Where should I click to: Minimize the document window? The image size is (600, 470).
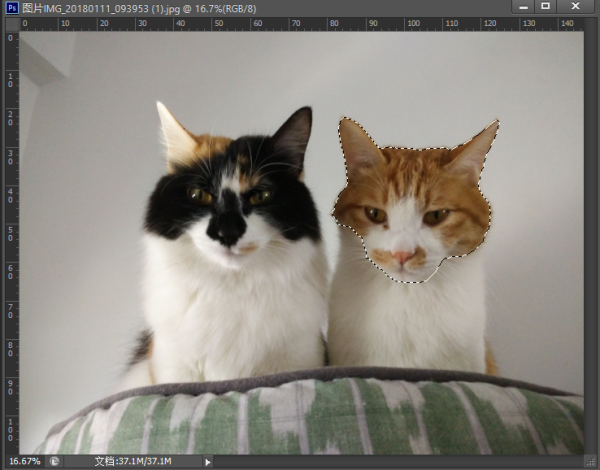521,6
